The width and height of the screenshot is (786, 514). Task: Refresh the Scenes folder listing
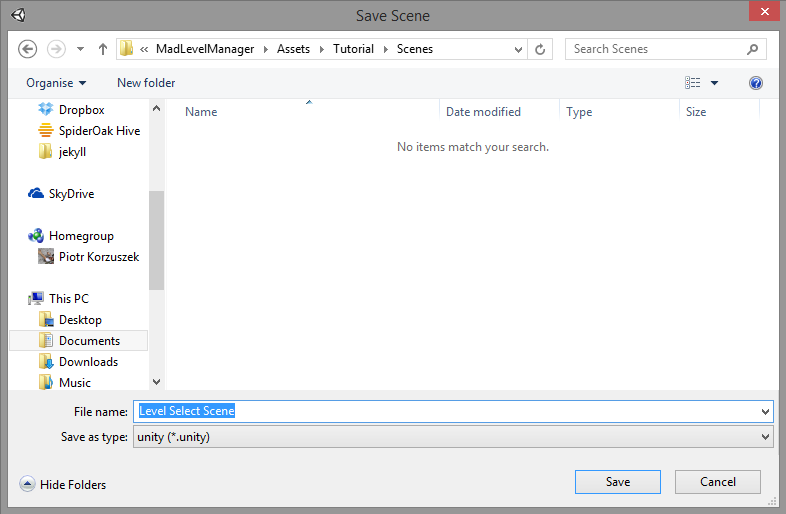point(541,49)
